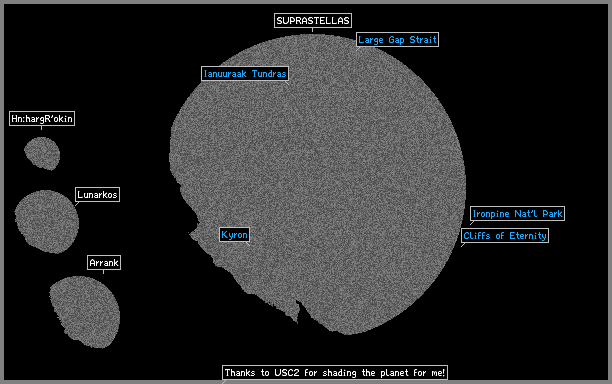Click the Arrank moon body

85,312
